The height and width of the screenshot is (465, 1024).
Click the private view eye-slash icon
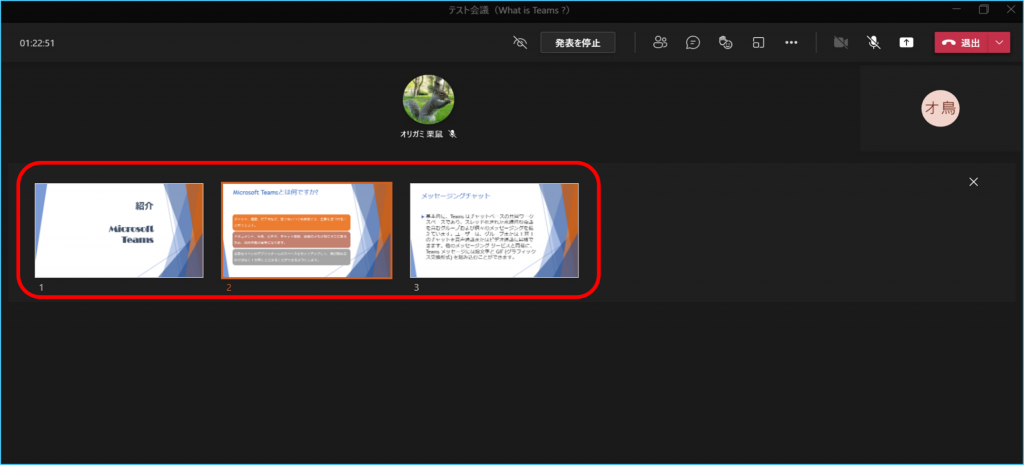pos(518,43)
